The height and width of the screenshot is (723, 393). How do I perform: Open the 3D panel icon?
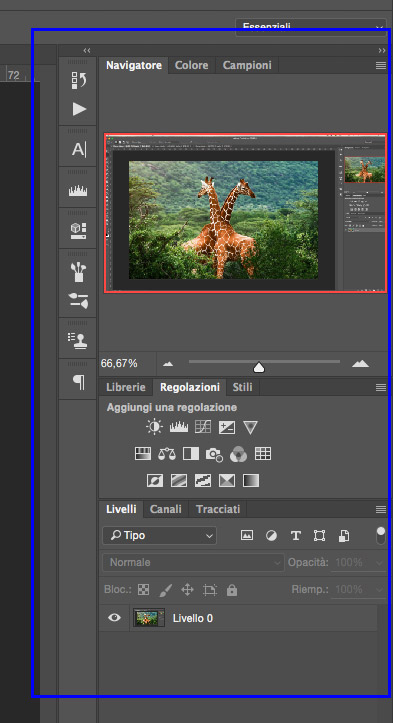[x=78, y=231]
